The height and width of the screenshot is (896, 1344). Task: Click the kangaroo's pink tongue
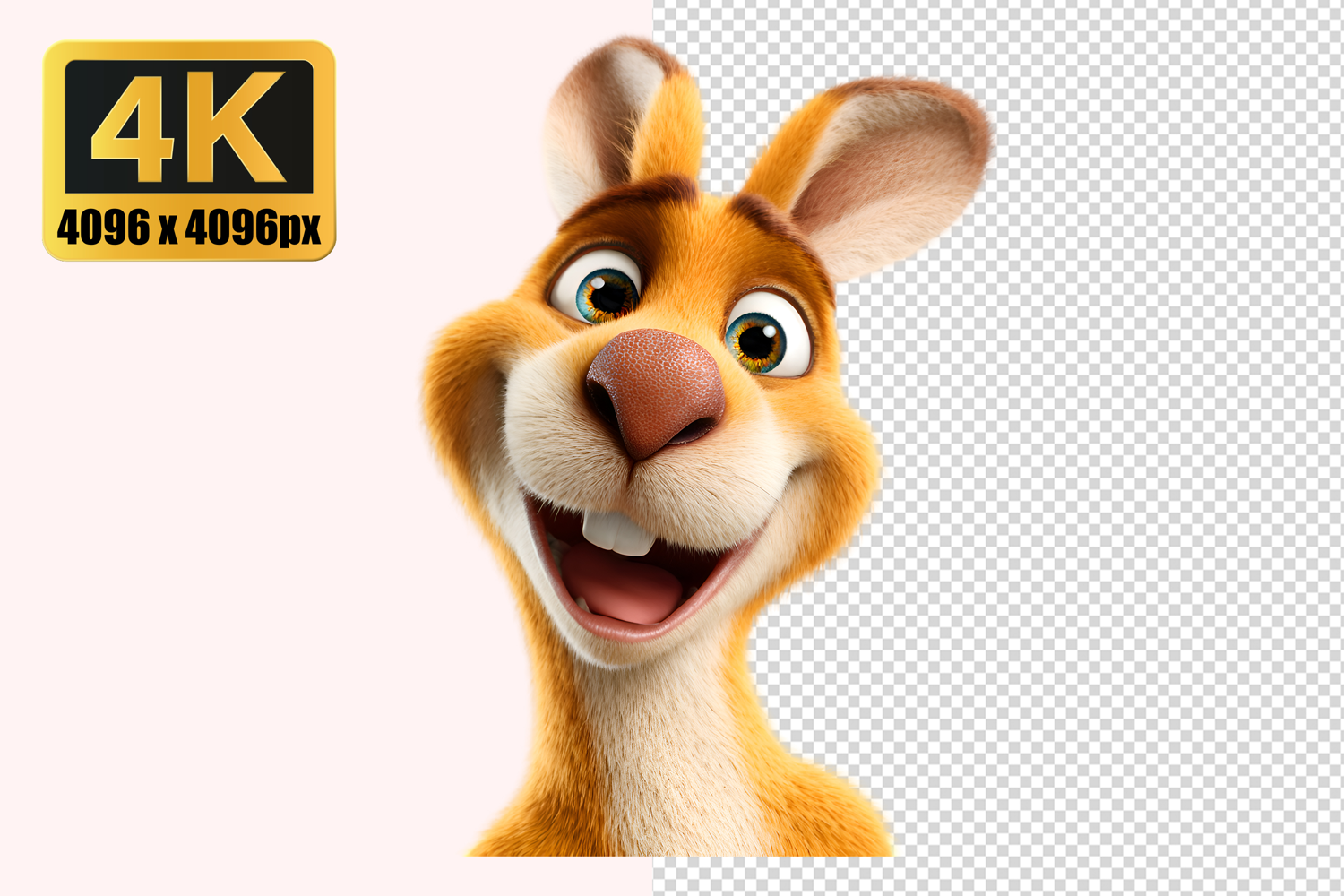pyautogui.click(x=623, y=587)
